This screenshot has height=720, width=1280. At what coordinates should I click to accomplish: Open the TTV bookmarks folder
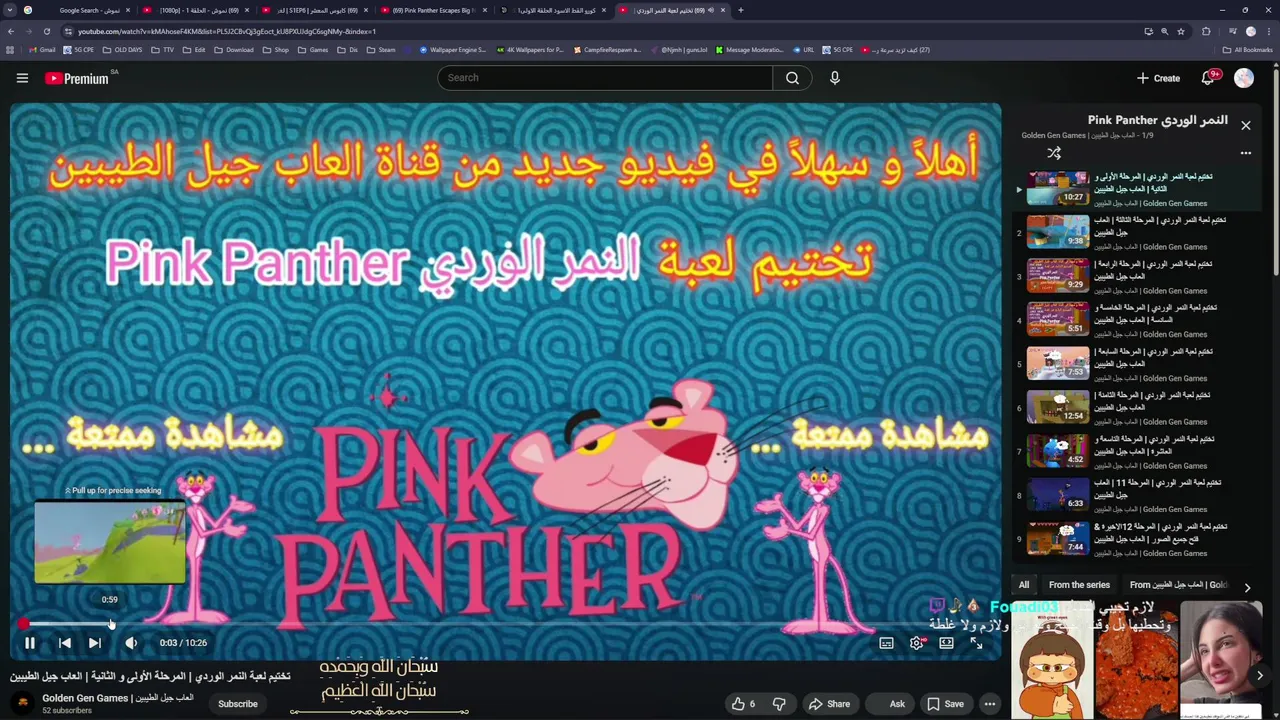(163, 50)
